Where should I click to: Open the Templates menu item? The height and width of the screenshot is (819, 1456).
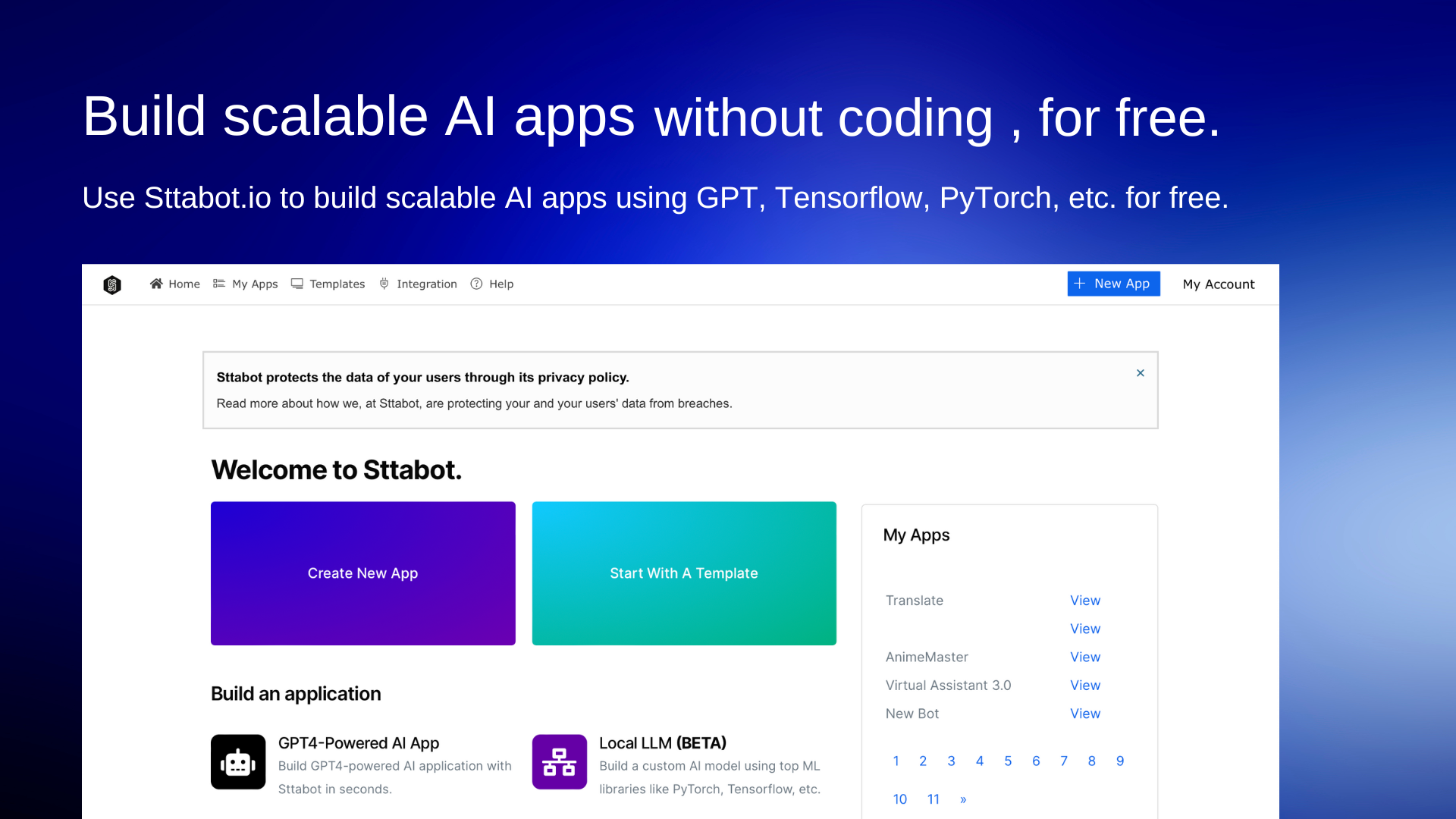click(337, 284)
